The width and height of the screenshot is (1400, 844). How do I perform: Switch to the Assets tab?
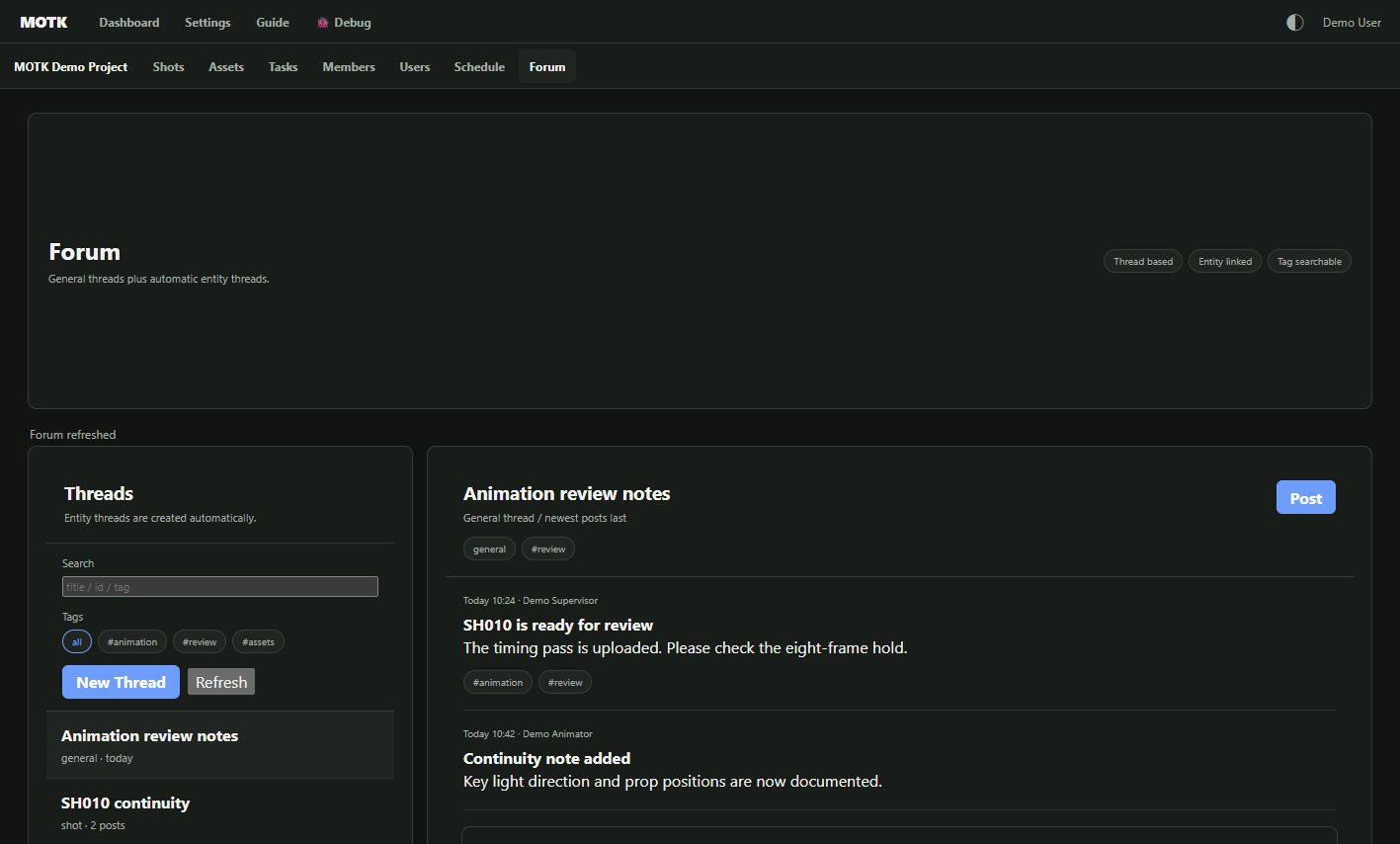226,66
